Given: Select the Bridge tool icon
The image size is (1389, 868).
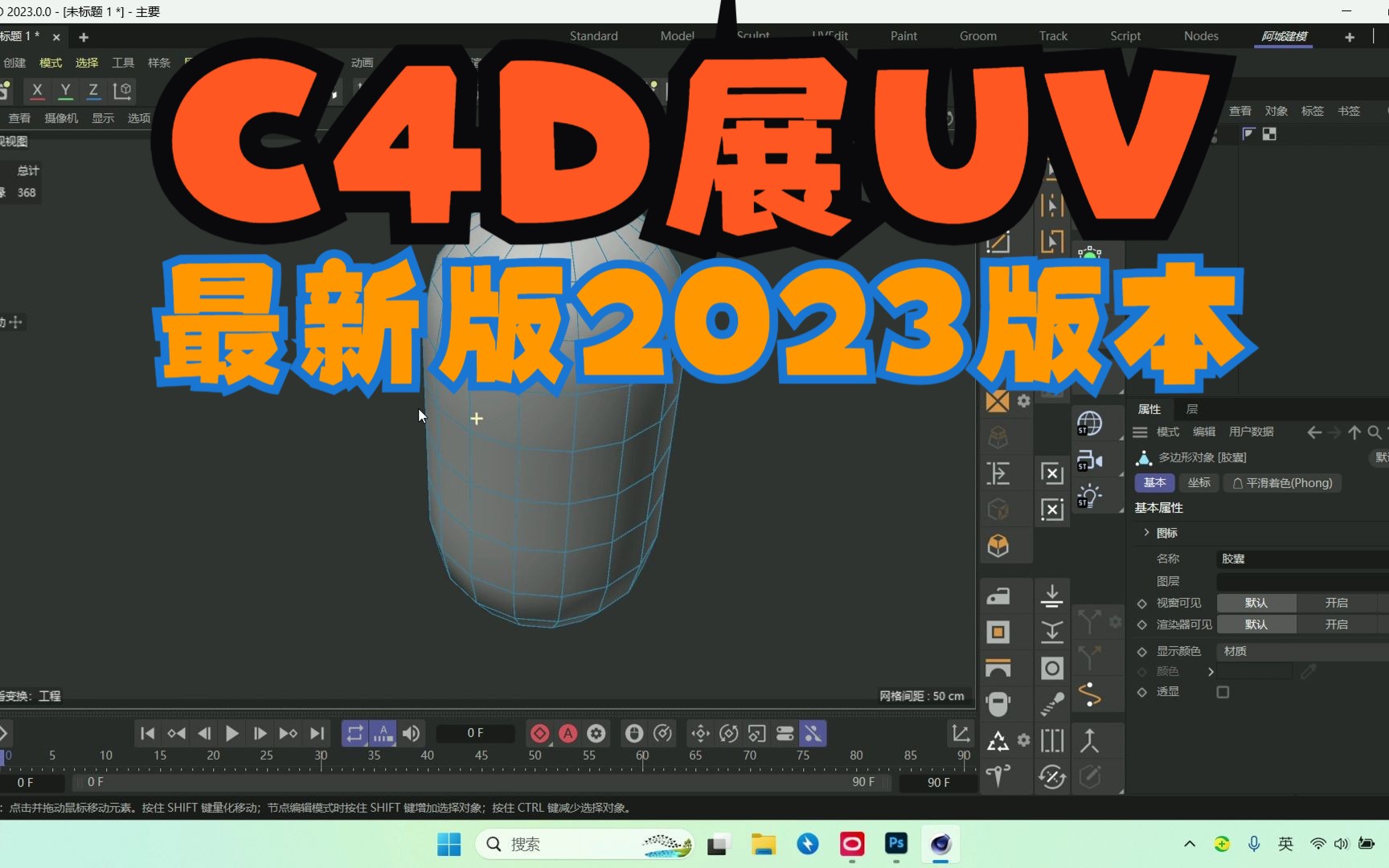Looking at the screenshot, I should [998, 668].
